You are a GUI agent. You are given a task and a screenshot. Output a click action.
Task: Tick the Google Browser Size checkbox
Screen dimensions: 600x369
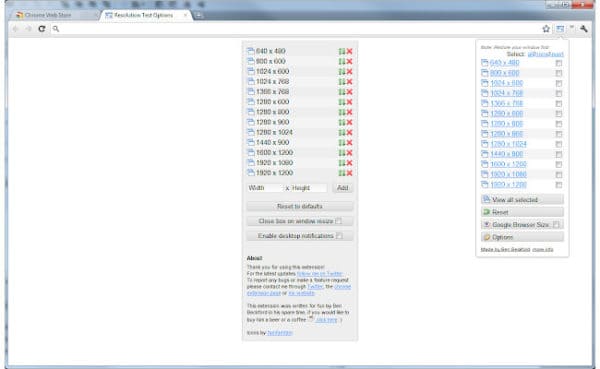tap(556, 225)
